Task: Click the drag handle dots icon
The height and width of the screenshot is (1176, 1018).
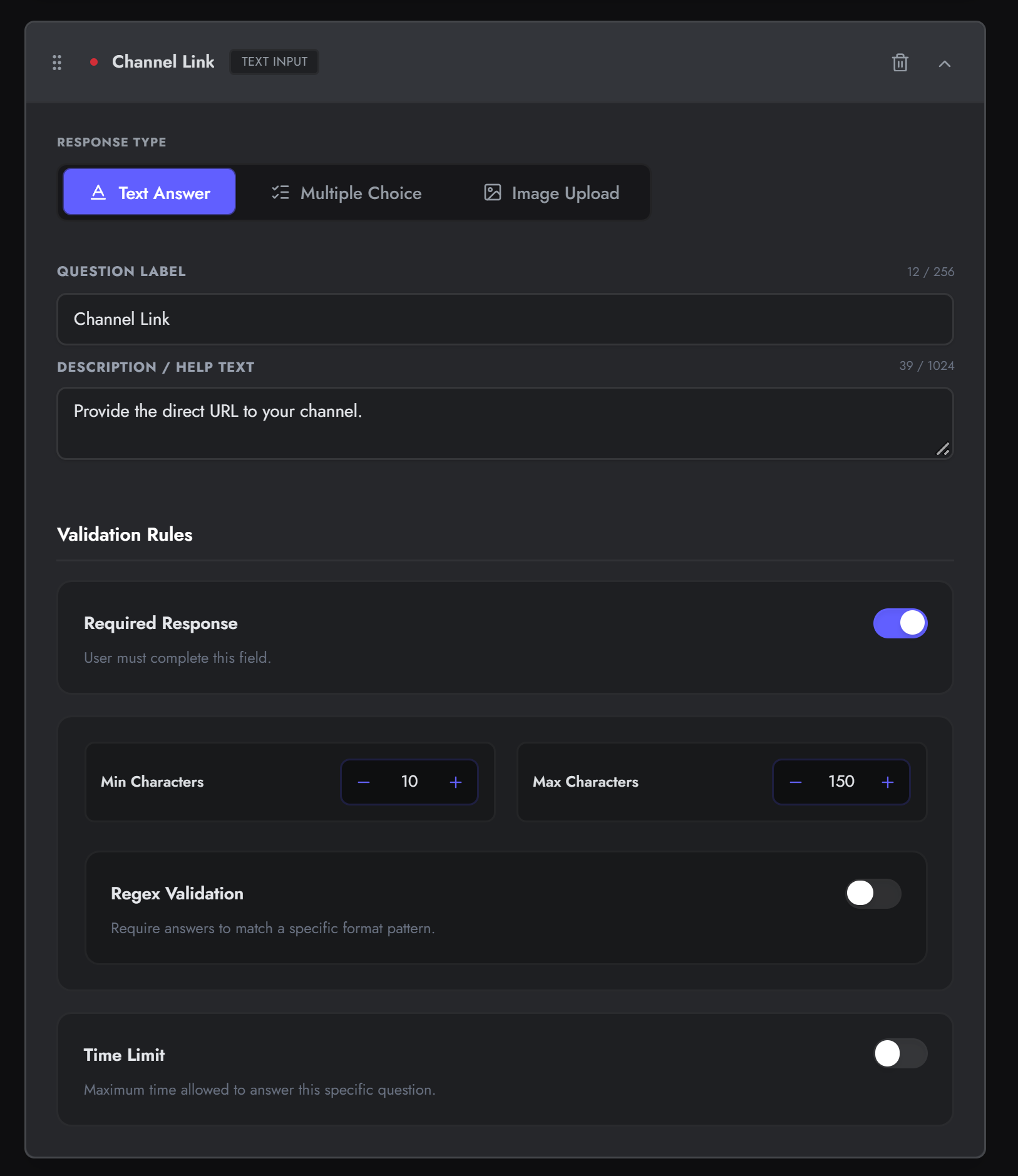Action: [57, 63]
